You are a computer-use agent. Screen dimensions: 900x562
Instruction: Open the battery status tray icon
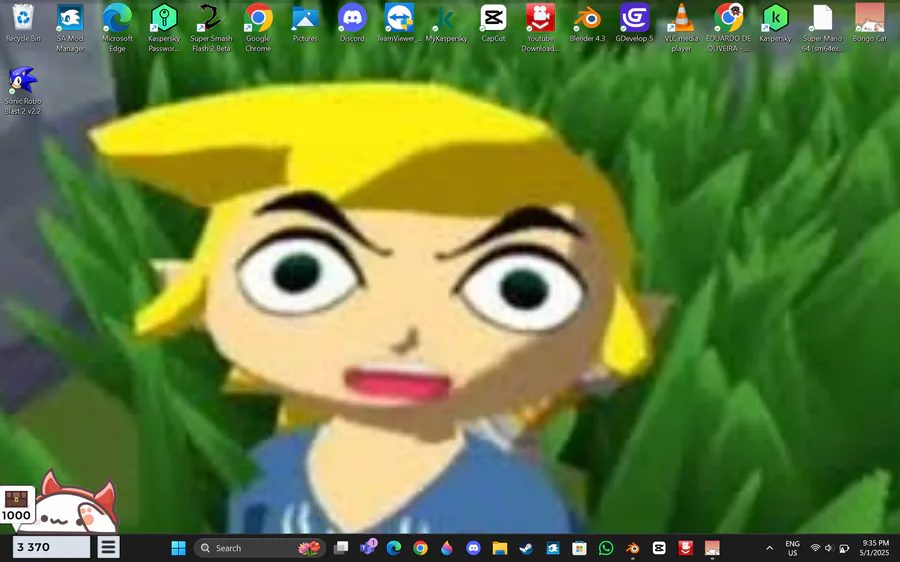(844, 548)
